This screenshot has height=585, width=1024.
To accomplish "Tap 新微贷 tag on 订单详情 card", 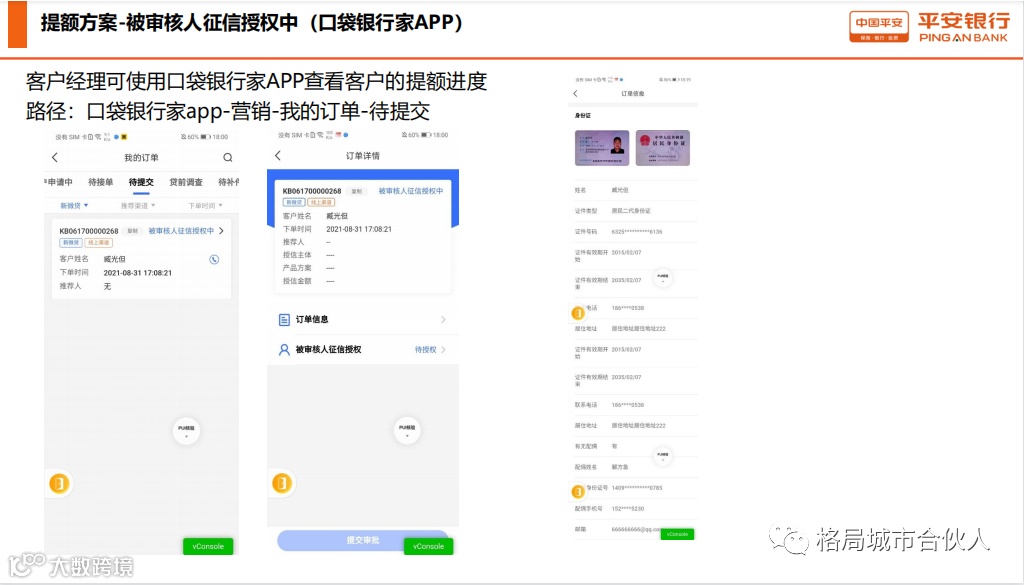I will (294, 202).
